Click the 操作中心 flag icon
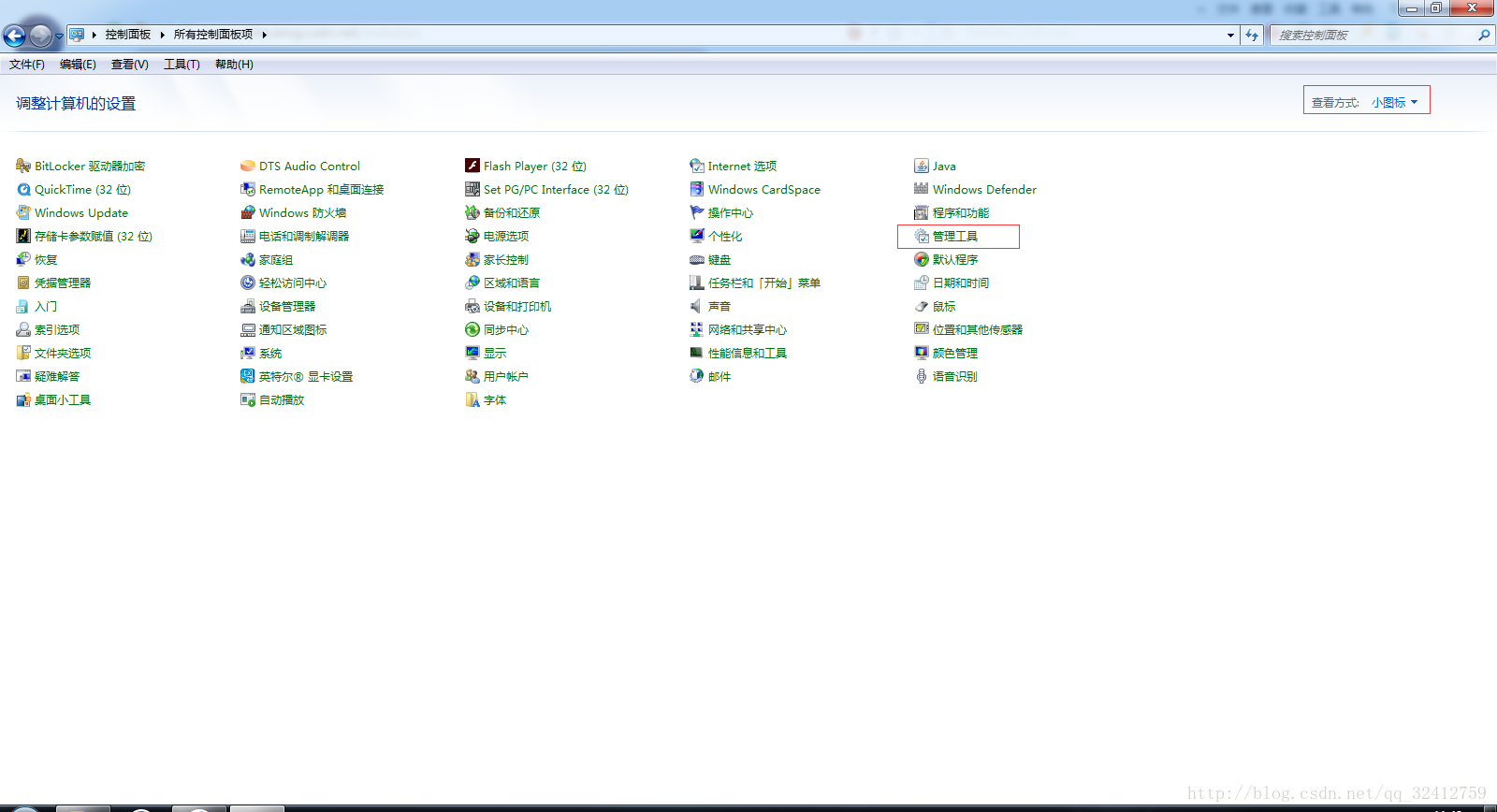 (x=697, y=212)
